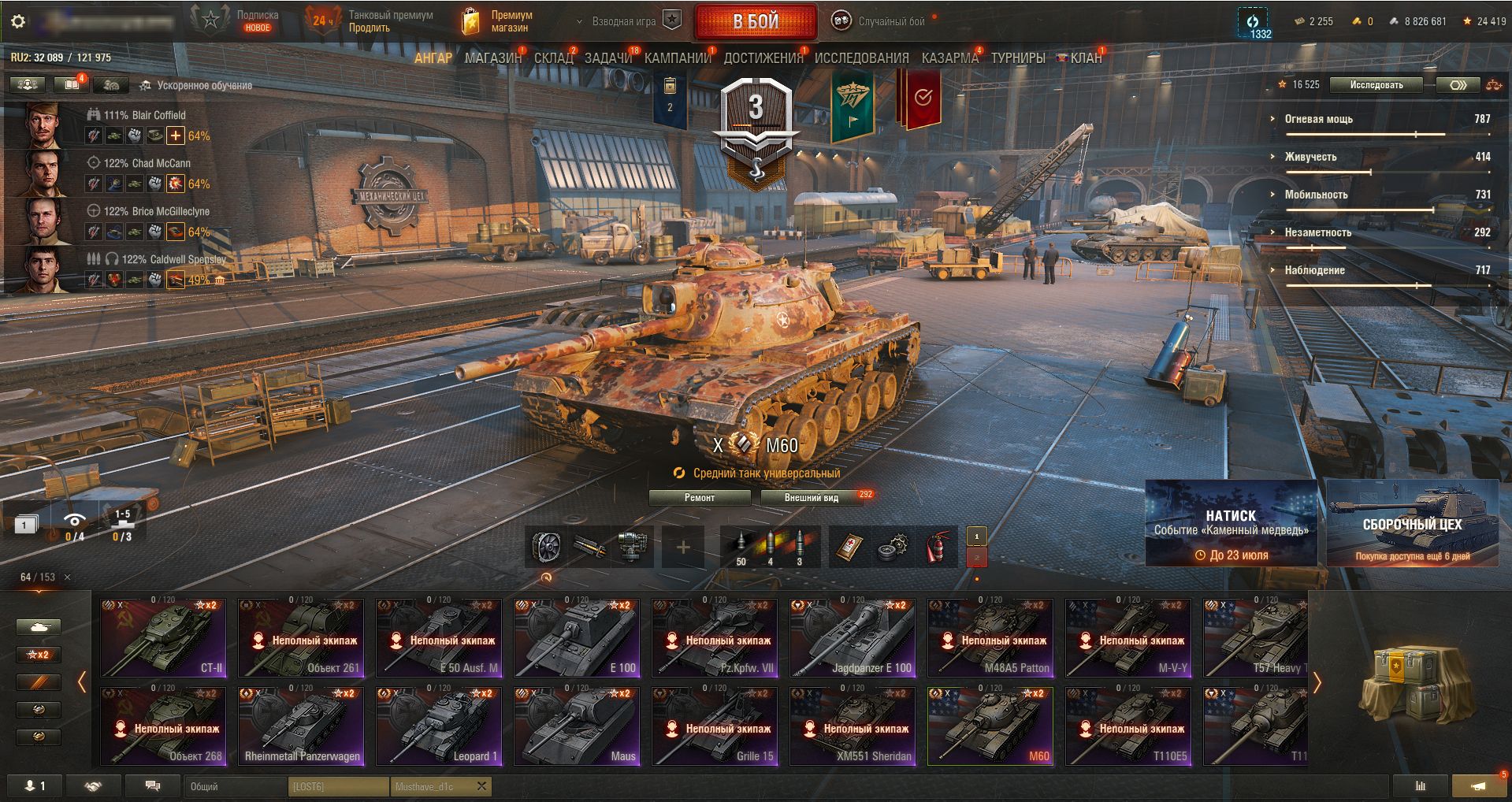
Task: Switch to the ИССЛЕДОВАНИЯ tab
Action: pyautogui.click(x=861, y=58)
